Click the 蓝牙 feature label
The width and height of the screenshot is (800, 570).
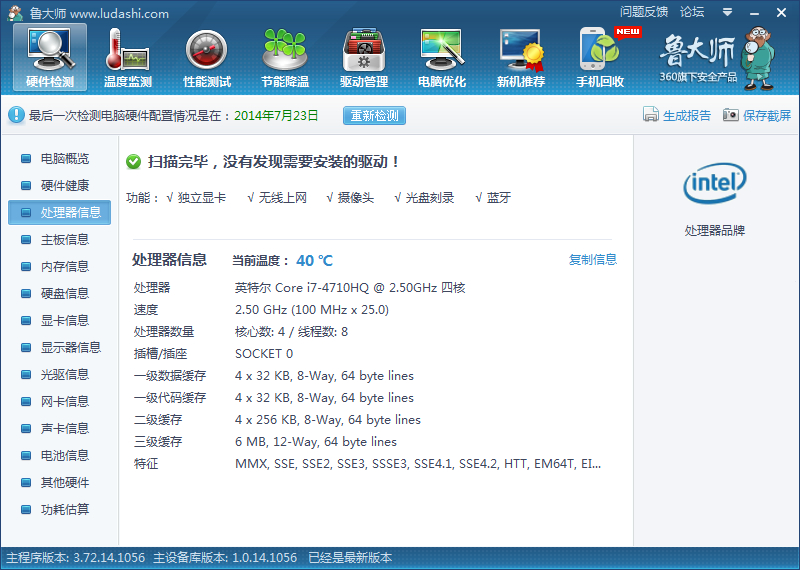coord(498,198)
